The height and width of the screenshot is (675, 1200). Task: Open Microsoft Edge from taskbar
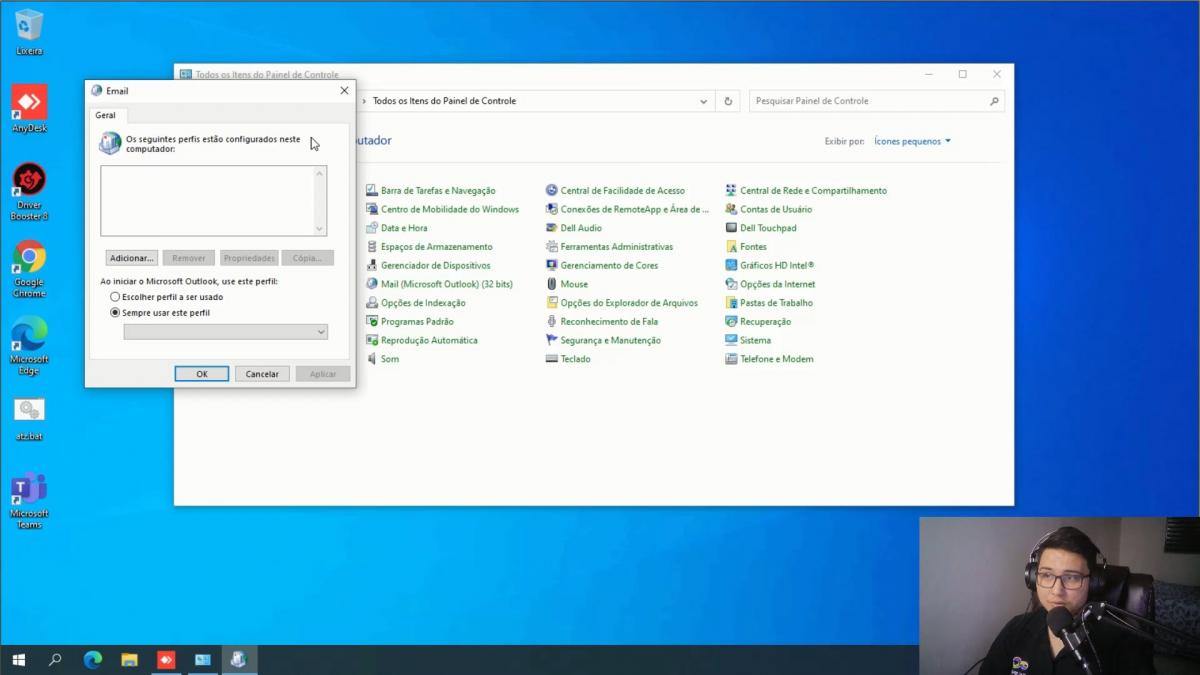(x=92, y=660)
